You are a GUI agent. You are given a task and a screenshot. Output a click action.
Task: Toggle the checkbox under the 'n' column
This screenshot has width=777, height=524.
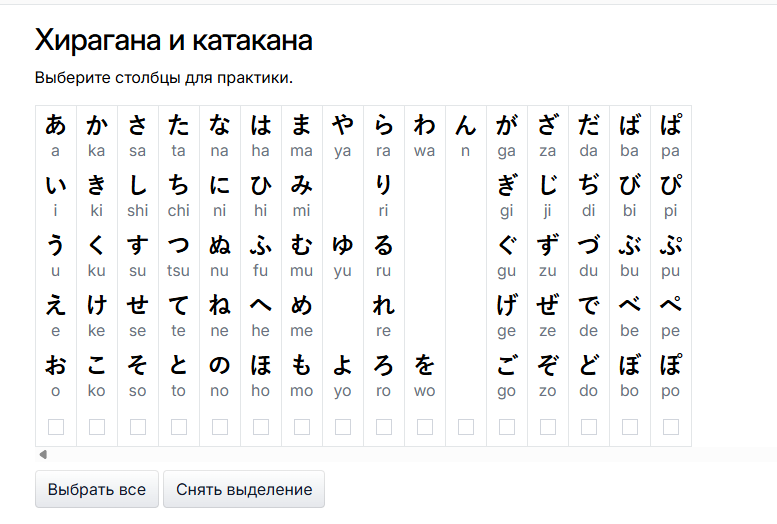[466, 427]
